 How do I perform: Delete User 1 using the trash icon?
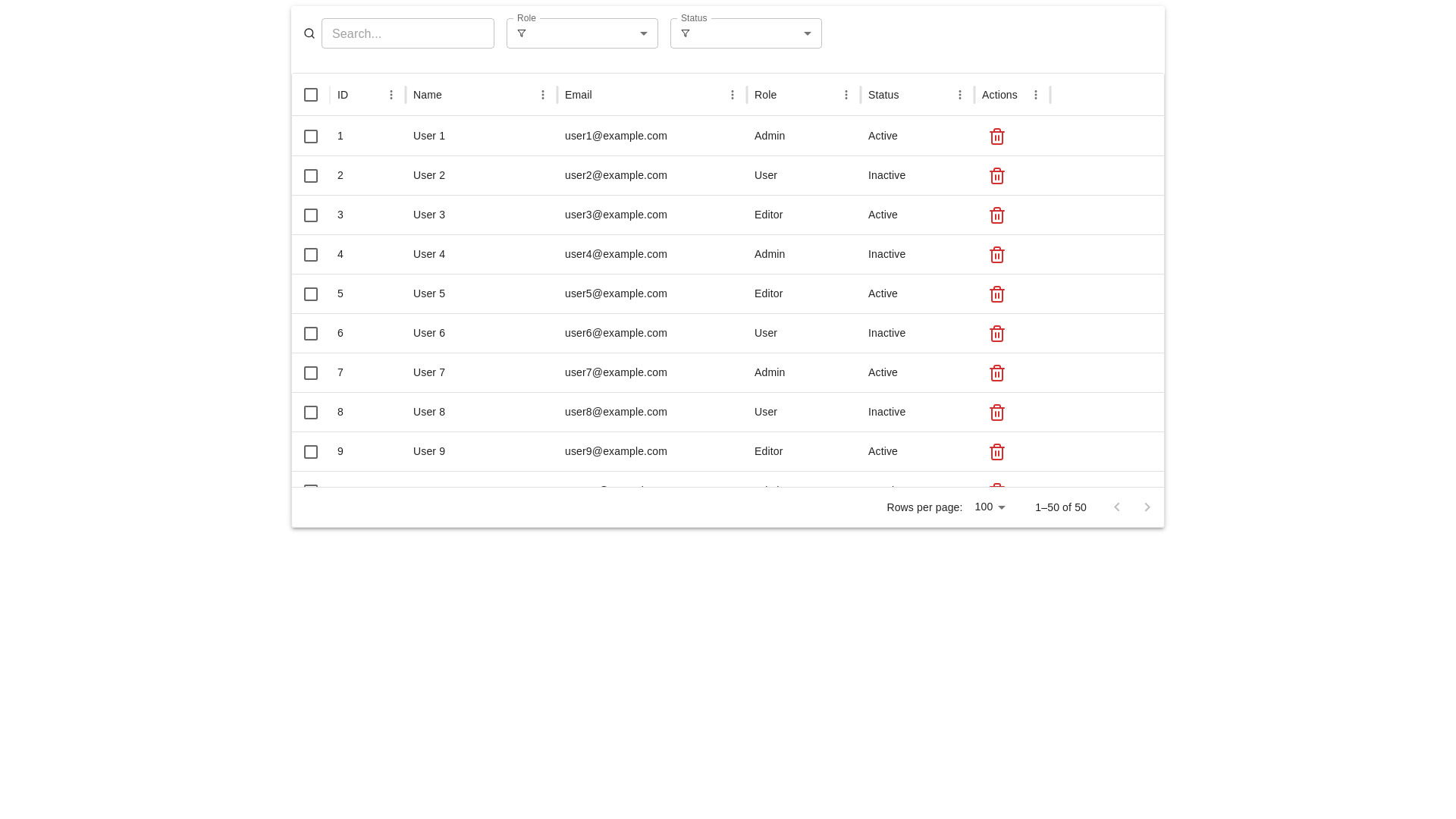[x=996, y=136]
